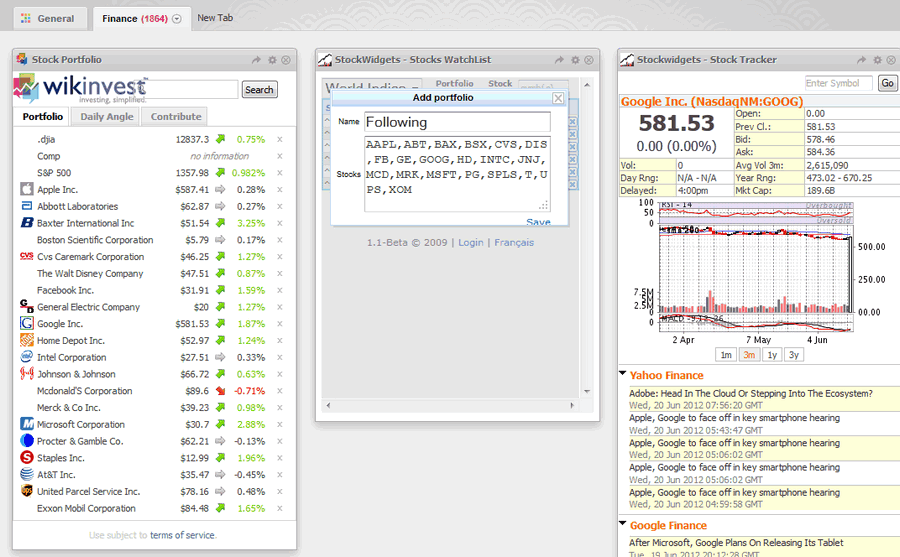Click the Home Depot logo icon
The width and height of the screenshot is (900, 557).
27,340
